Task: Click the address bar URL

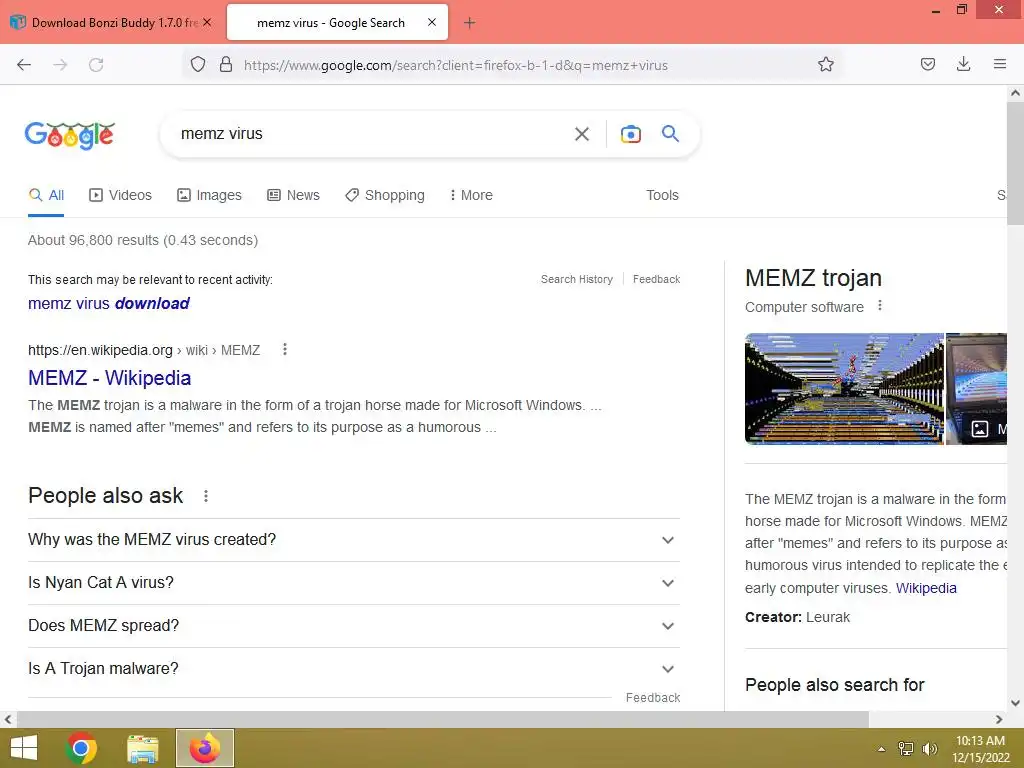Action: point(456,65)
